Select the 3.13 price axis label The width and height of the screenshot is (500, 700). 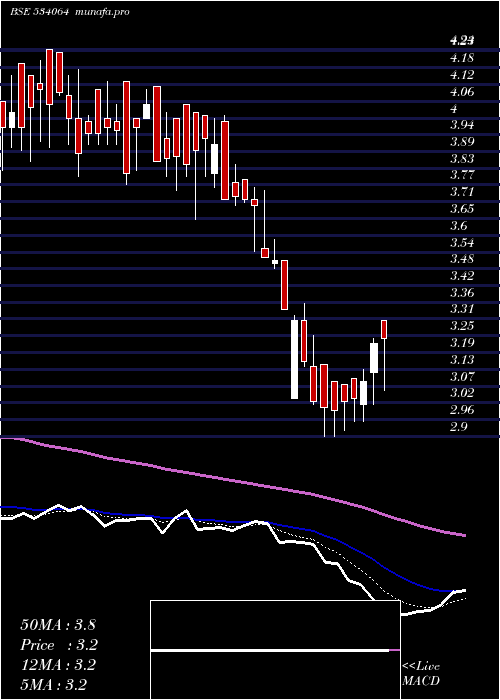tap(462, 360)
